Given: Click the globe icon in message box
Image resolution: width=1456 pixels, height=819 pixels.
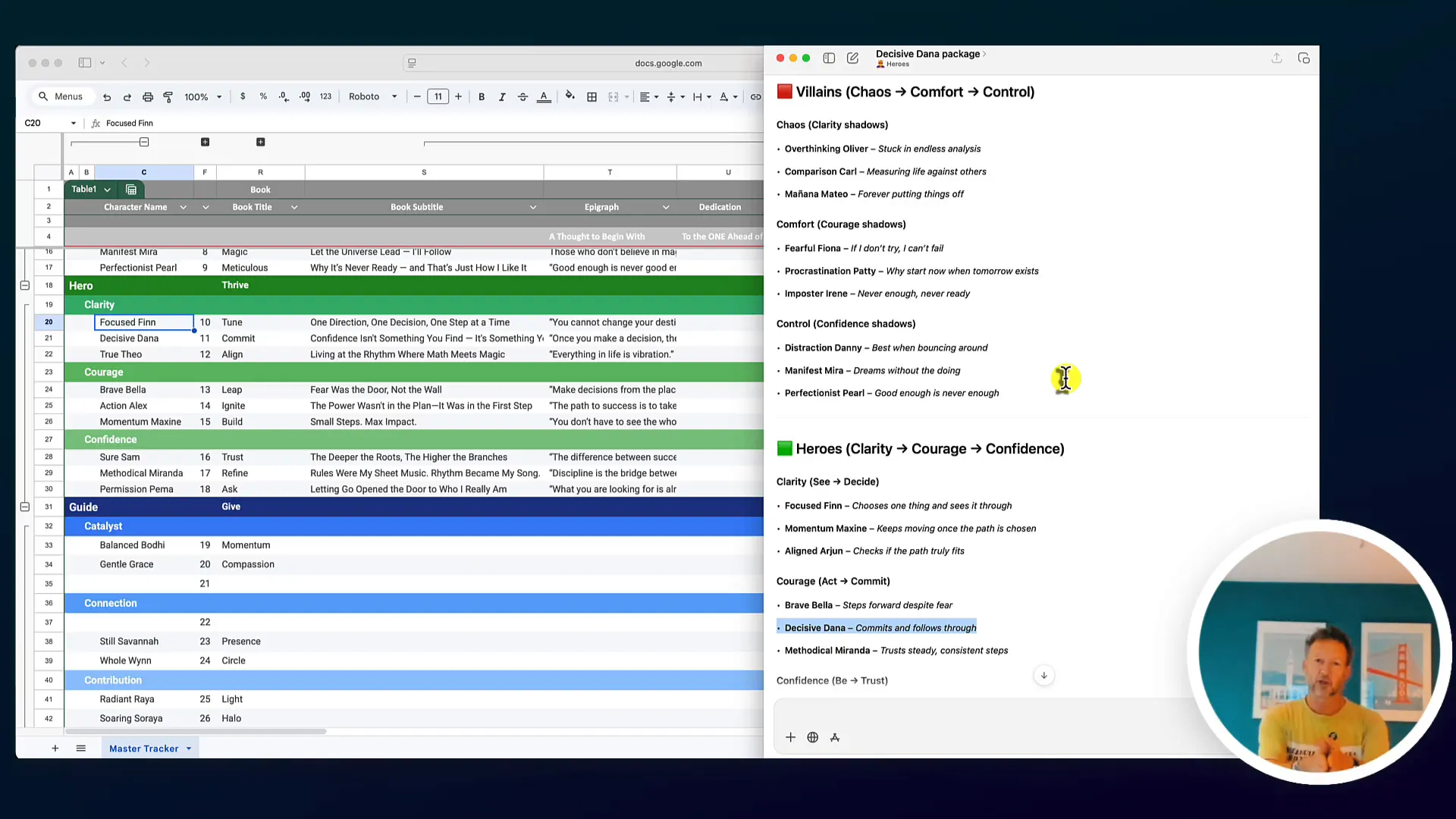Looking at the screenshot, I should coord(812,737).
